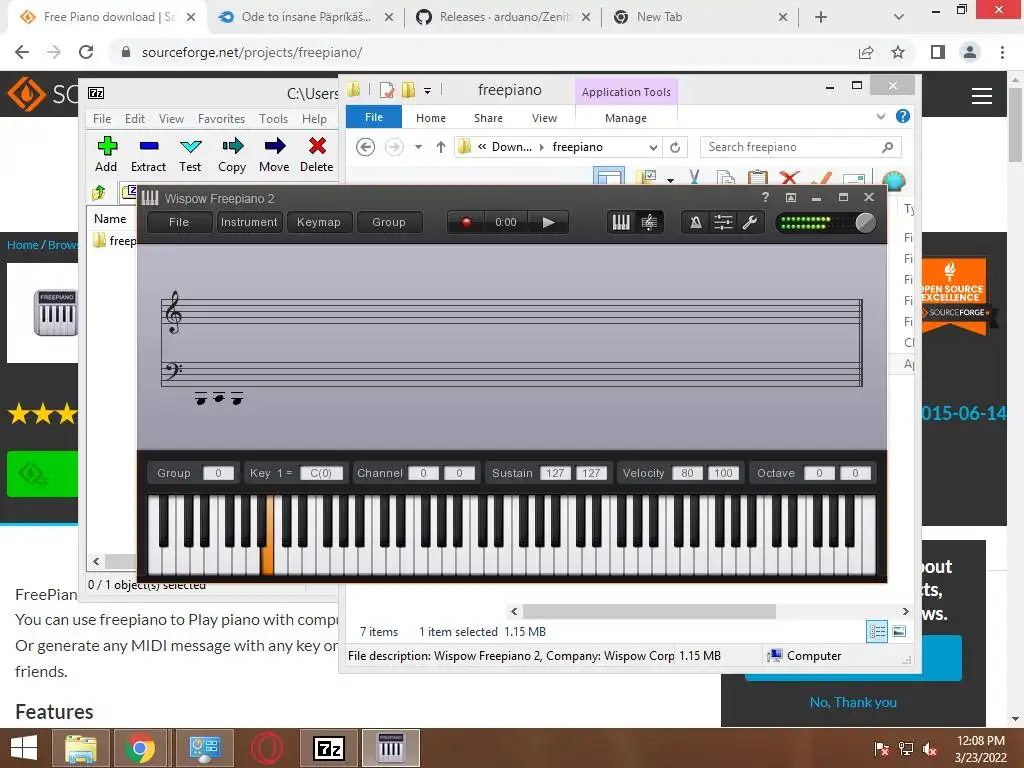
Task: Open the Explorer File tab
Action: pos(374,117)
